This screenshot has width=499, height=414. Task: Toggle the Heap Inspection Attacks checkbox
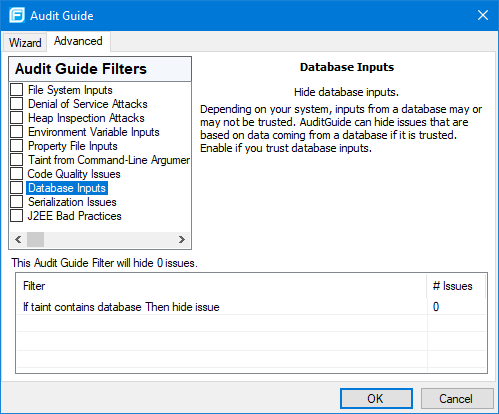pos(17,118)
